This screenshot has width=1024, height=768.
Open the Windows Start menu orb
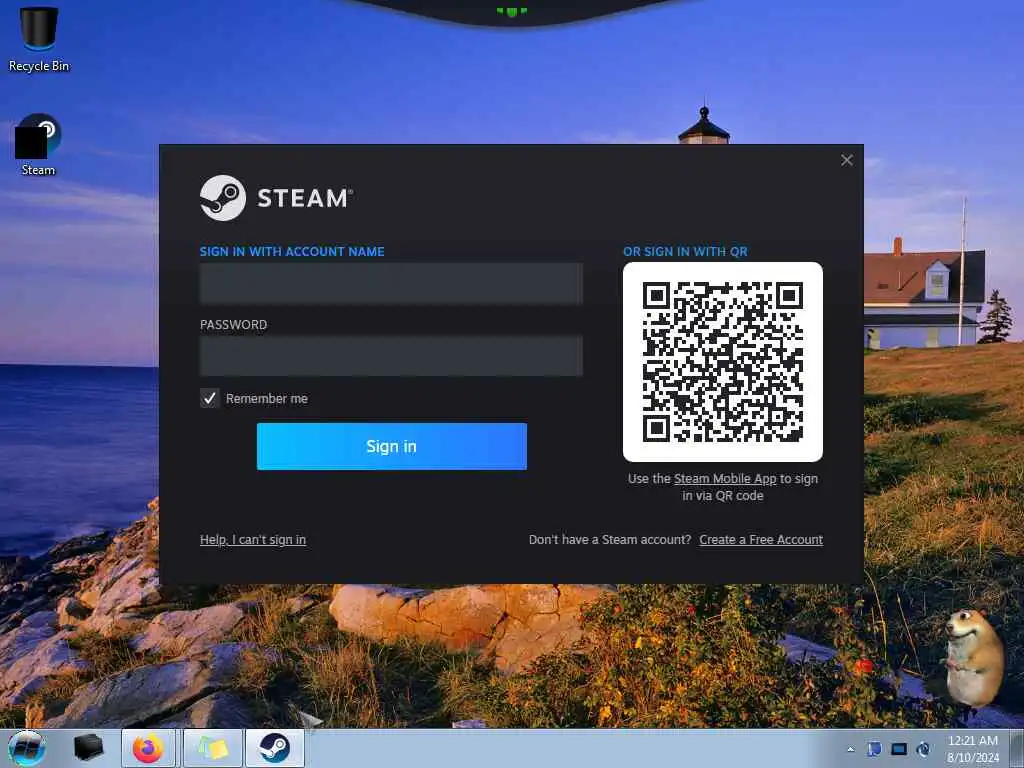(27, 748)
